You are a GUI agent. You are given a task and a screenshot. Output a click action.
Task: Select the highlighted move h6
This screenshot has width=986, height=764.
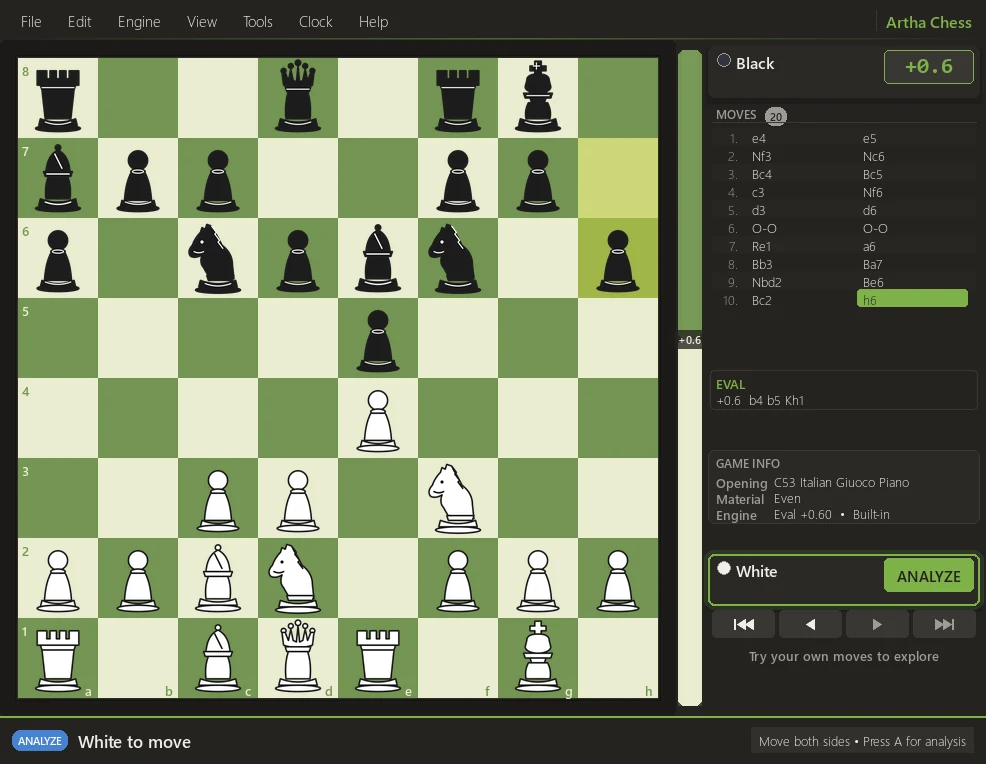pyautogui.click(x=912, y=299)
